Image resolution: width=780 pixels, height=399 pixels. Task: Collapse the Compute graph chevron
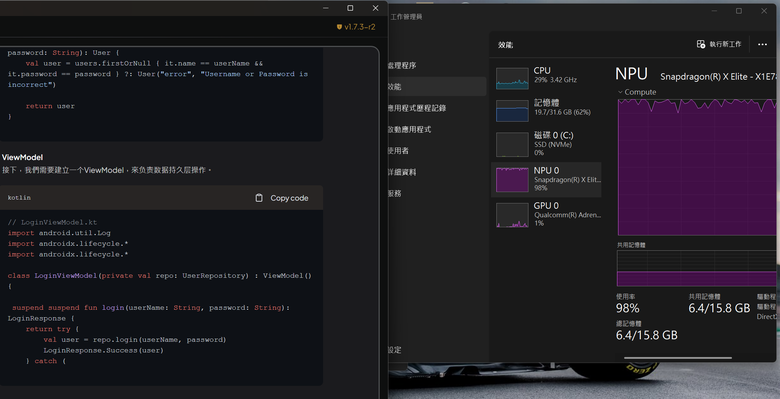click(x=620, y=92)
